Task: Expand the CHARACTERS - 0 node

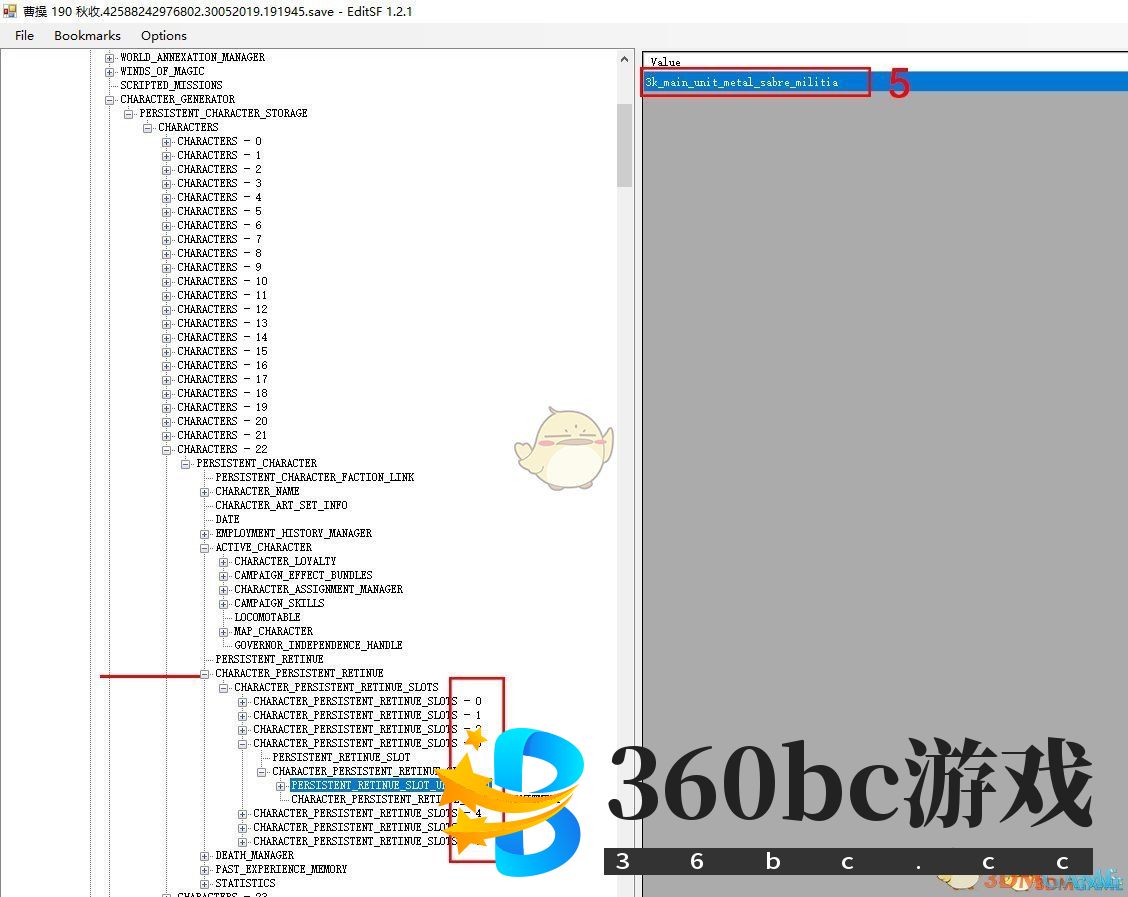Action: [x=167, y=142]
